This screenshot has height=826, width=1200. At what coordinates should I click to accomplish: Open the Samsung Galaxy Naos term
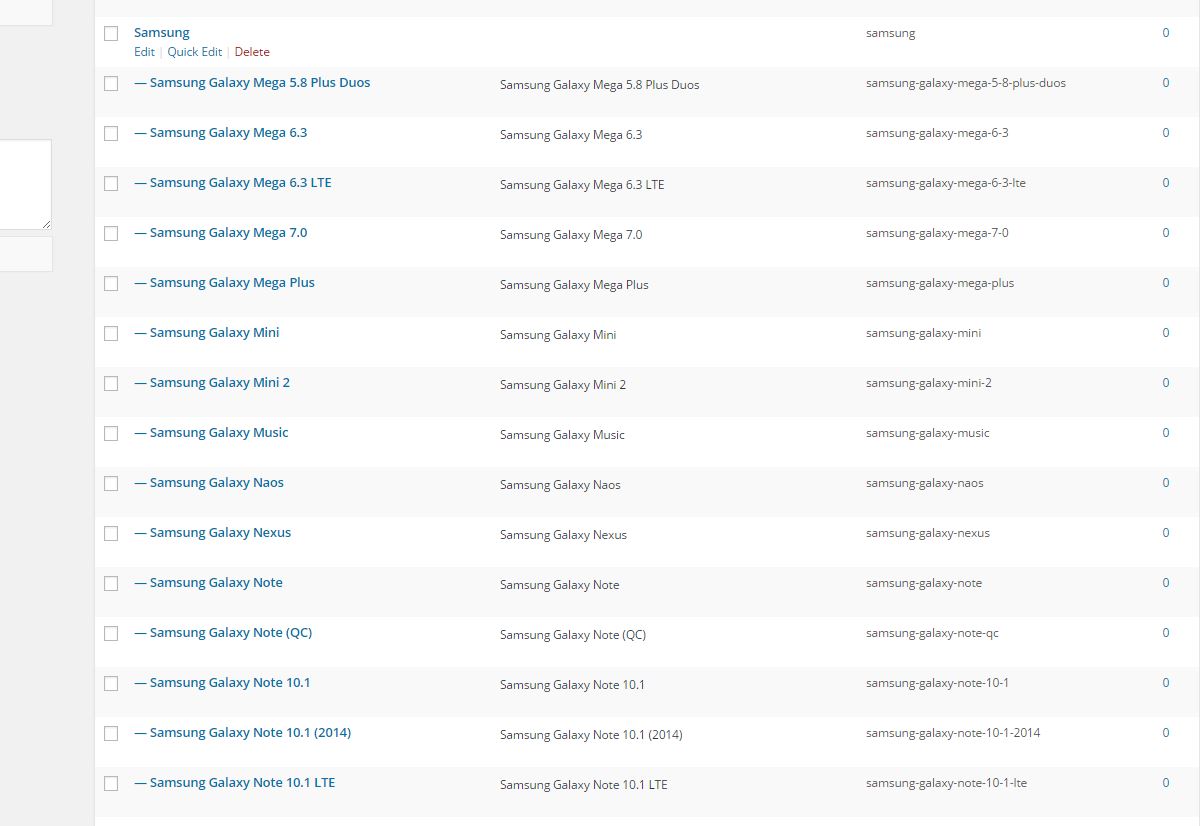216,483
